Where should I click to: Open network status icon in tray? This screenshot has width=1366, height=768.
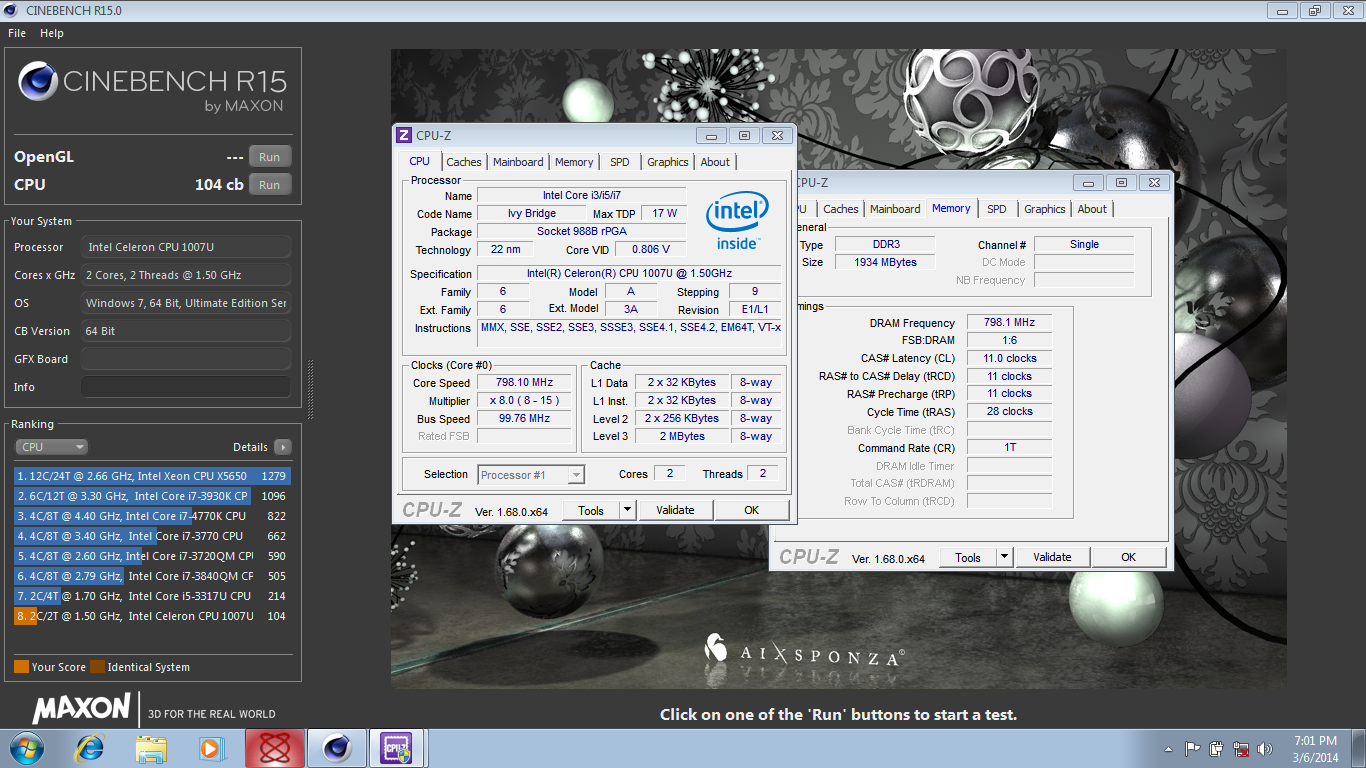click(1241, 748)
